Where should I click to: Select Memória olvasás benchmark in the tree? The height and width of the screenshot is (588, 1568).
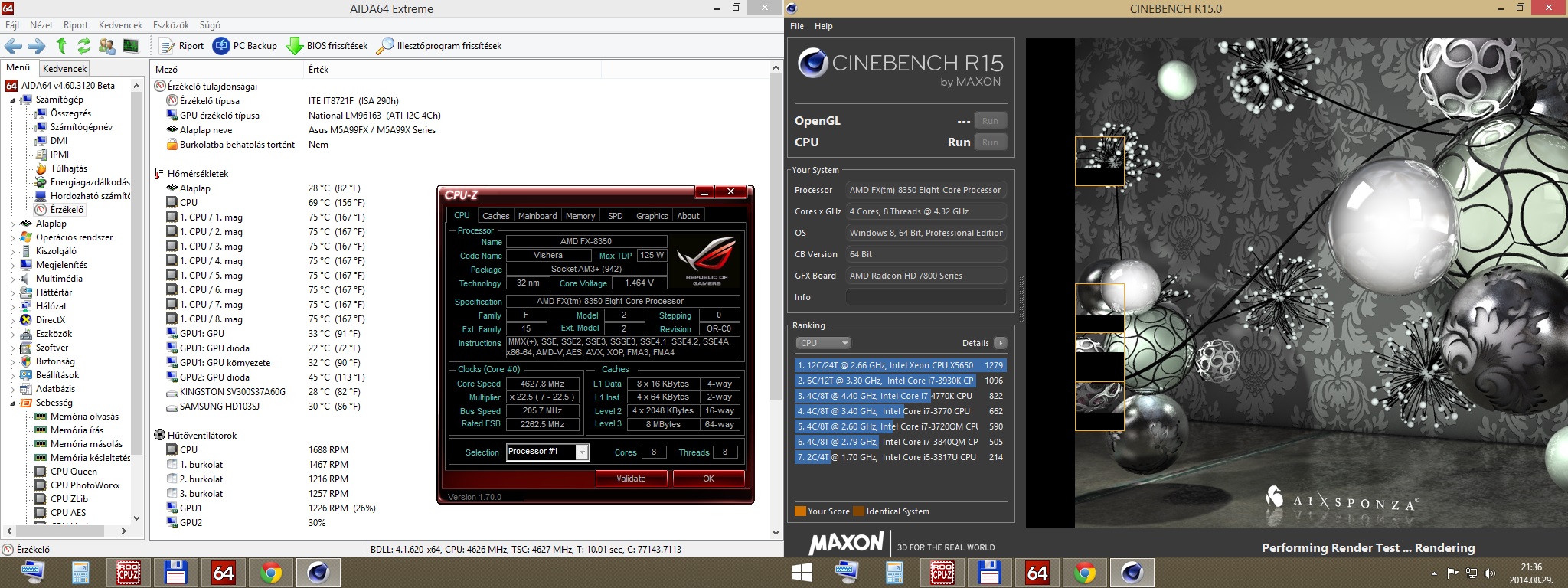click(x=84, y=416)
